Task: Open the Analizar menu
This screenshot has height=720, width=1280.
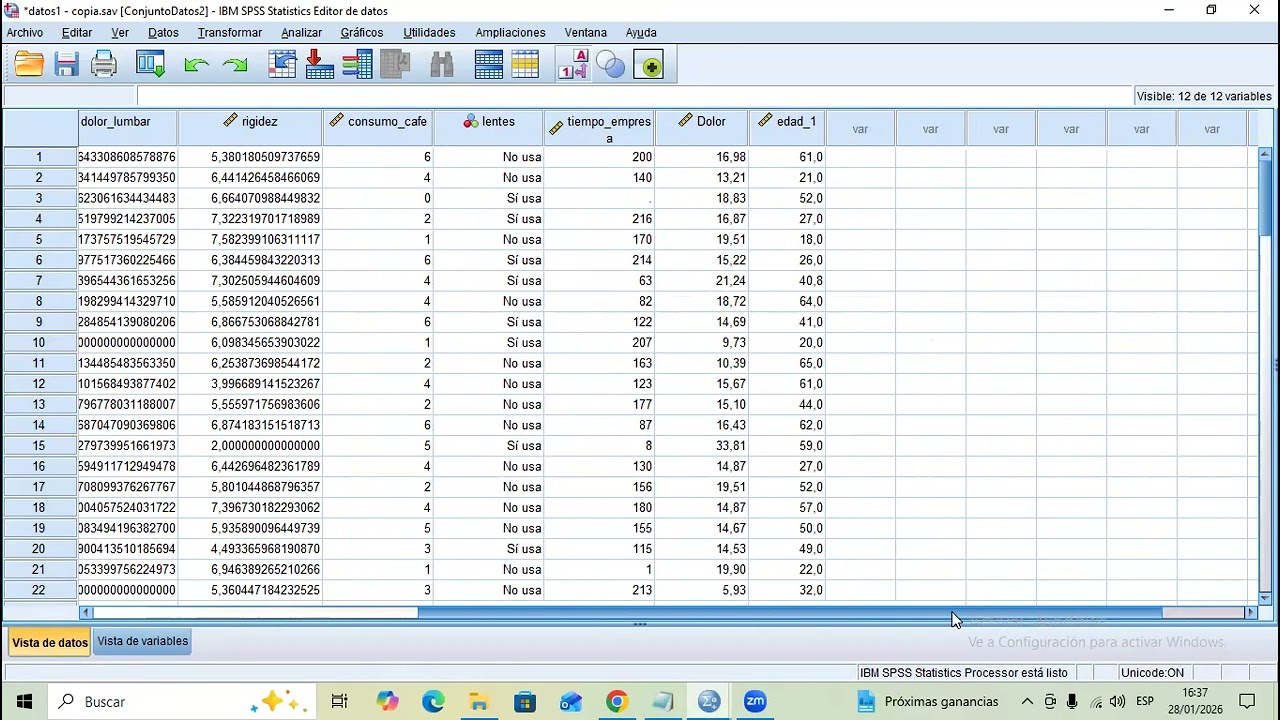Action: (301, 33)
